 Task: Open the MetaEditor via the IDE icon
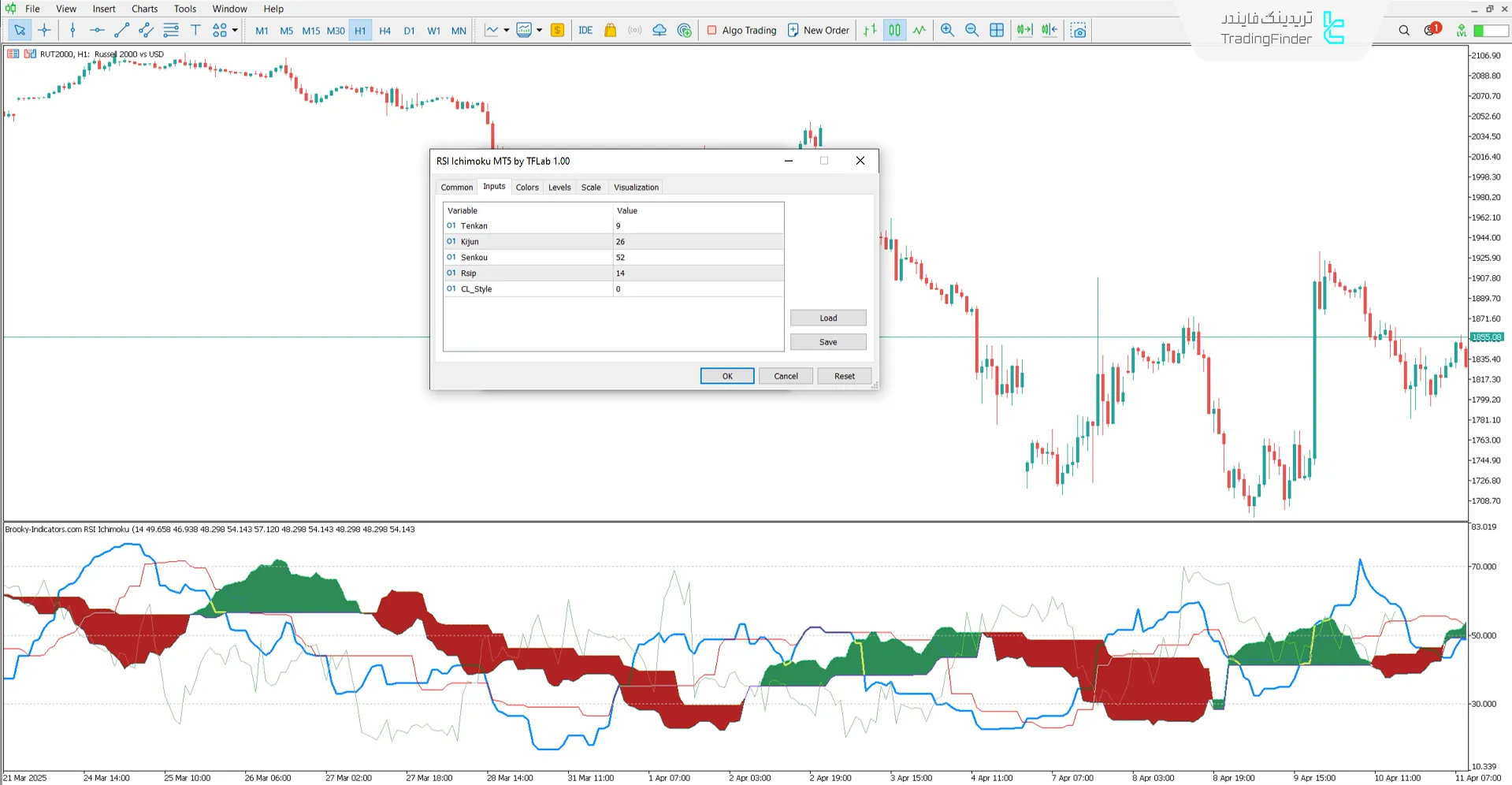click(585, 30)
